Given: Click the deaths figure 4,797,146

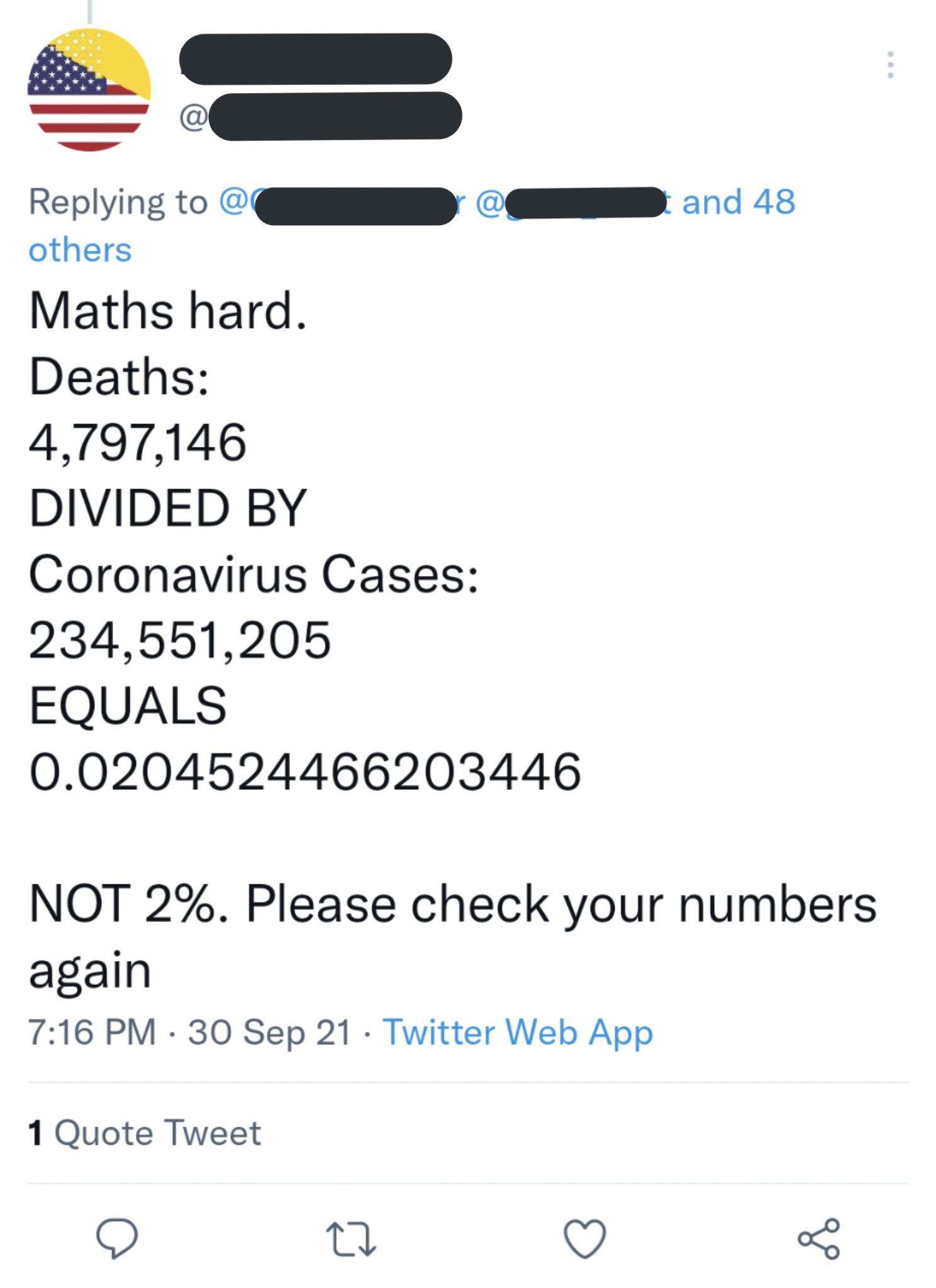Looking at the screenshot, I should pos(138,442).
